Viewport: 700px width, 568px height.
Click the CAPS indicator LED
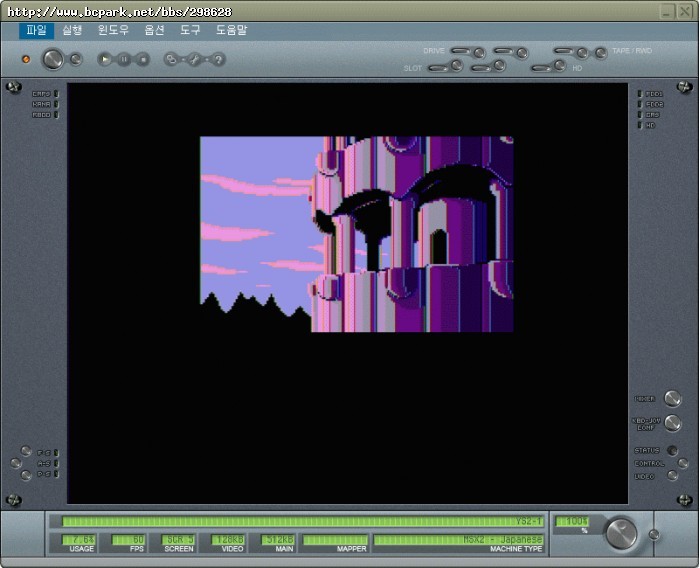coord(57,94)
